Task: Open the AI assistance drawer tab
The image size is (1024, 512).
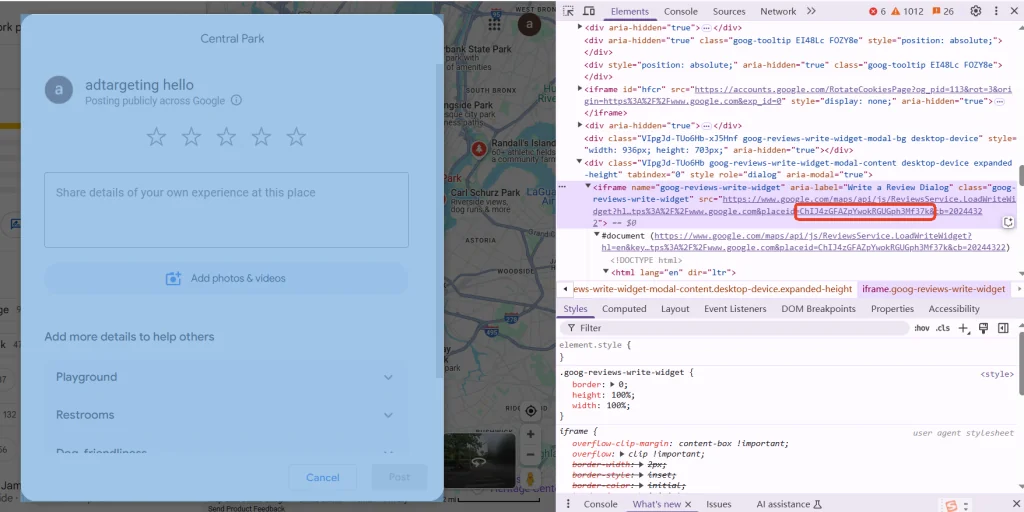Action: pos(788,504)
